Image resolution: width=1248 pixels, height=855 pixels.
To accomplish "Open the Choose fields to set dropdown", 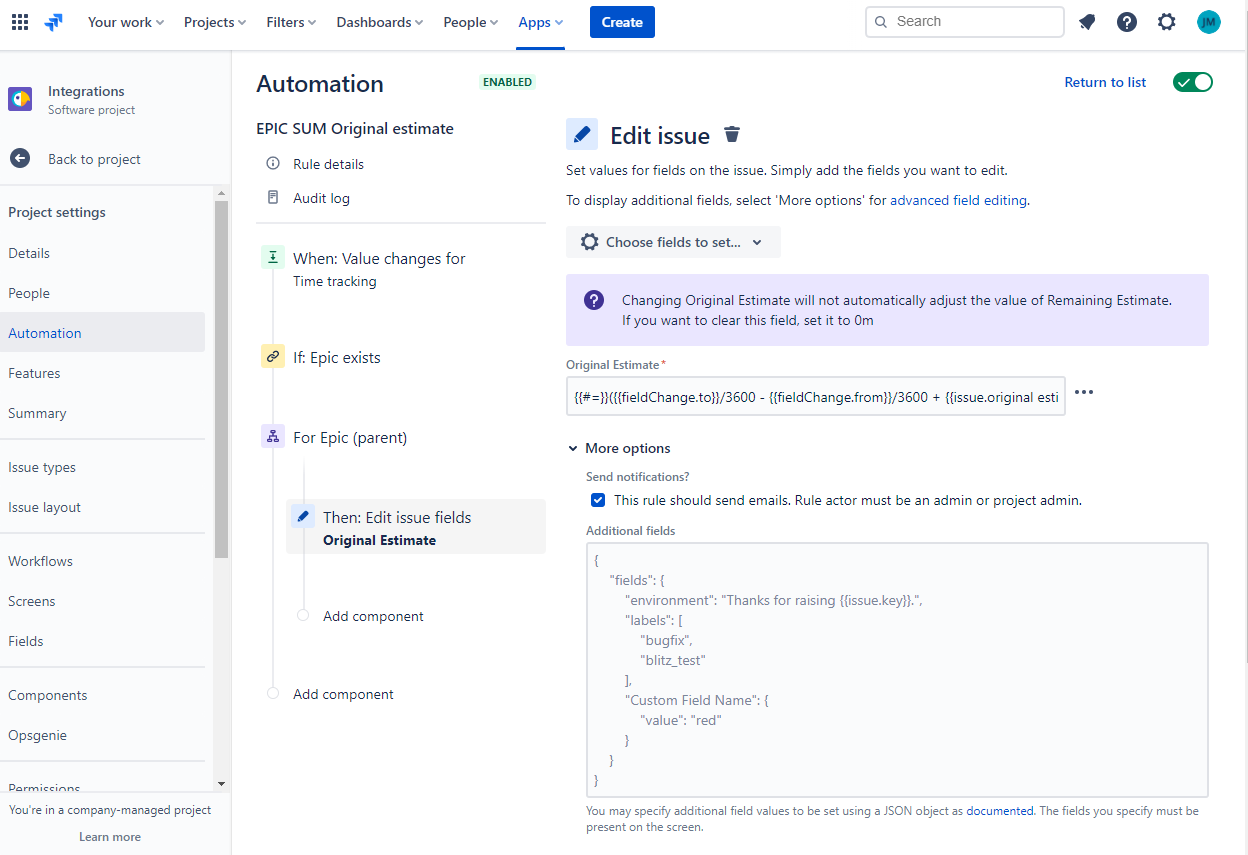I will [x=673, y=242].
